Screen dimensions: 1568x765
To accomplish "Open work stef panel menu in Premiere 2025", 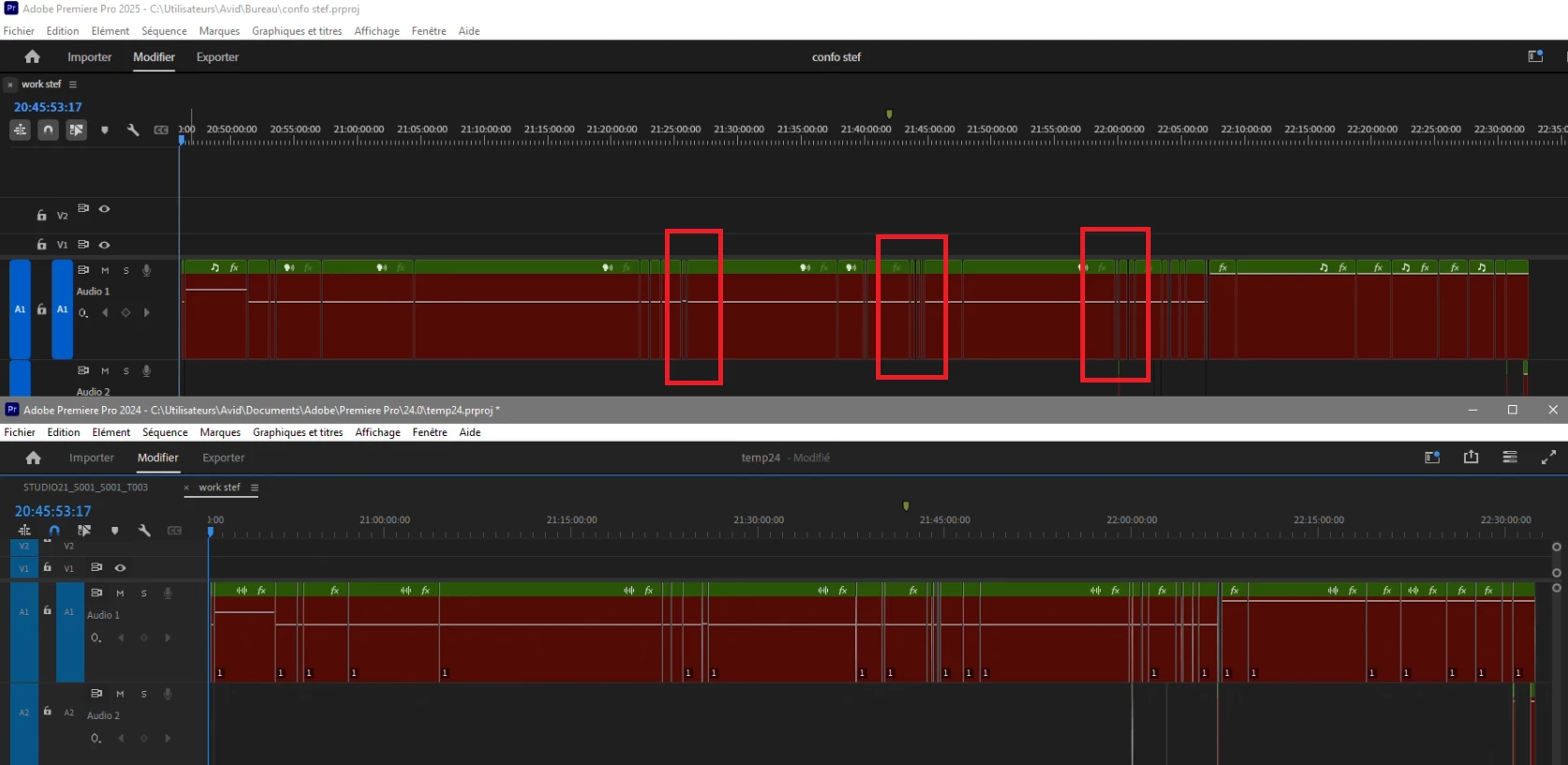I will pos(72,84).
